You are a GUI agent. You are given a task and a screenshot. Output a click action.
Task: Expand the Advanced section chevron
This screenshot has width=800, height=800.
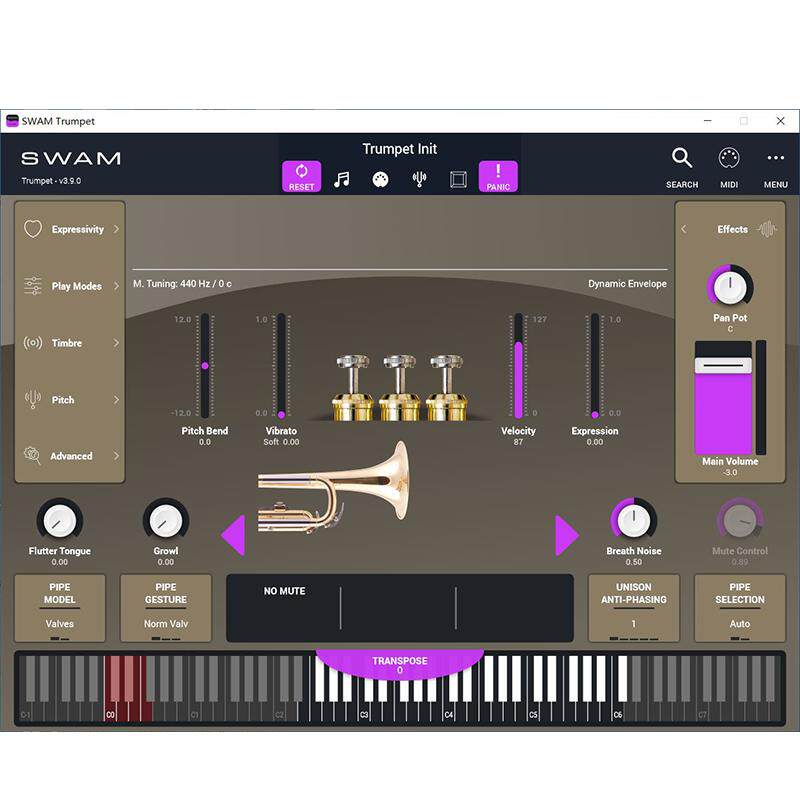pyautogui.click(x=116, y=456)
